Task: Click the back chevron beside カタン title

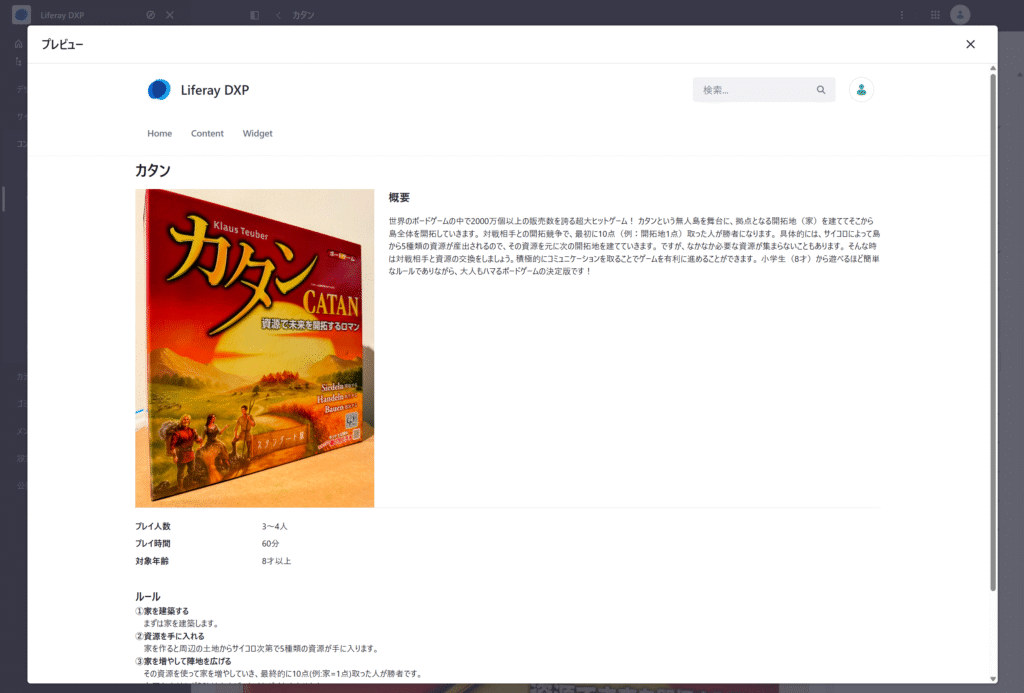Action: tap(277, 15)
